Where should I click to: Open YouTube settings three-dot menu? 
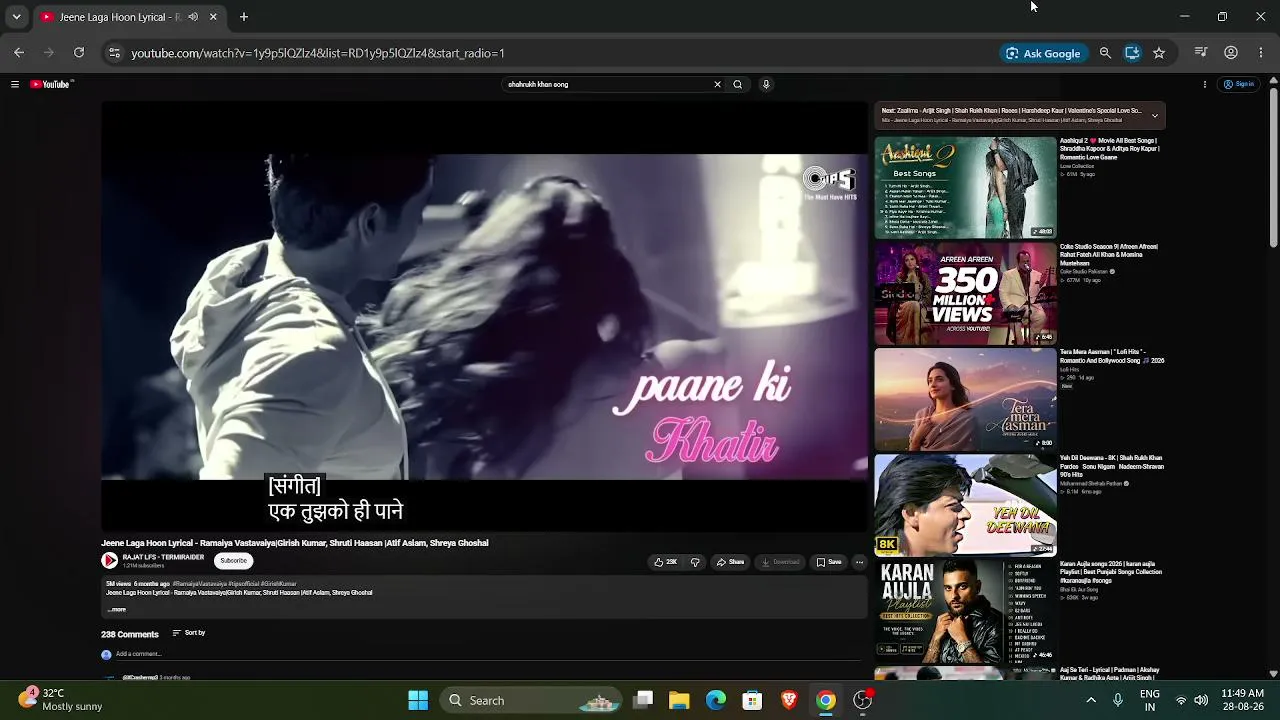(x=1205, y=85)
